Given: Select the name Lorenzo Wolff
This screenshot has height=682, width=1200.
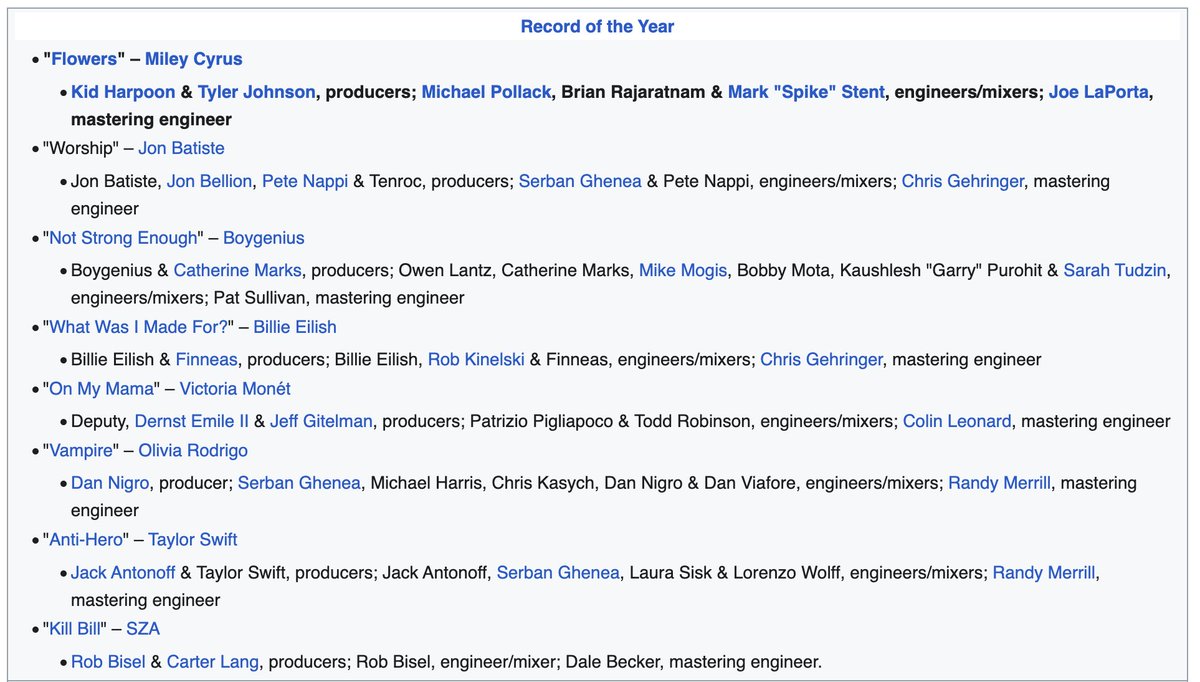Looking at the screenshot, I should [x=785, y=572].
